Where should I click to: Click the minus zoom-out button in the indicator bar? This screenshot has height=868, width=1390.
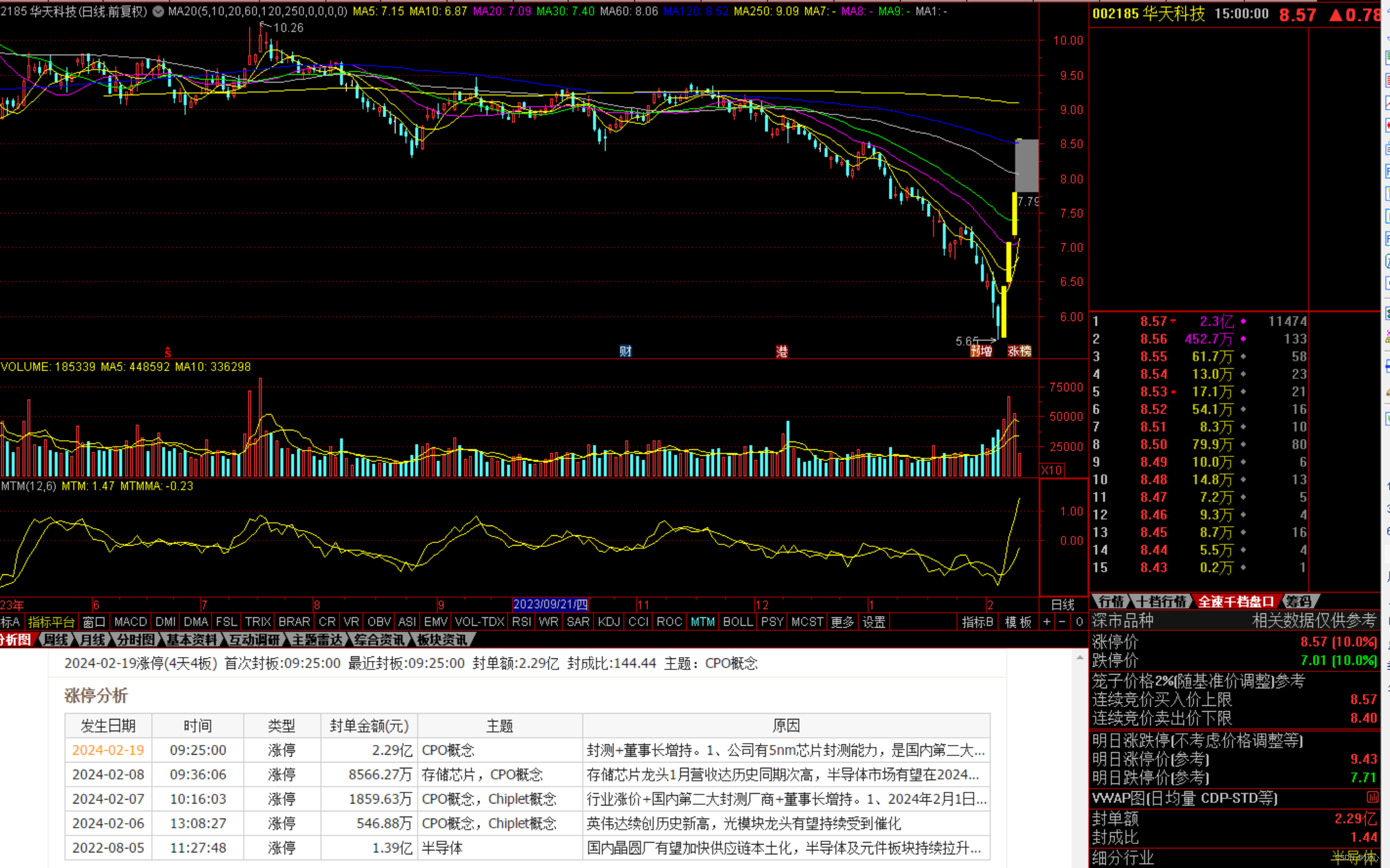[x=1062, y=622]
